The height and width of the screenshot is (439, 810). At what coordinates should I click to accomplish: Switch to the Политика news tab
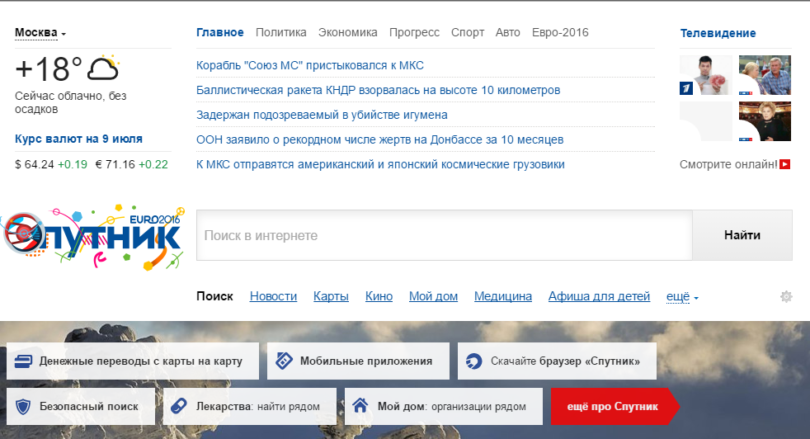coord(281,33)
